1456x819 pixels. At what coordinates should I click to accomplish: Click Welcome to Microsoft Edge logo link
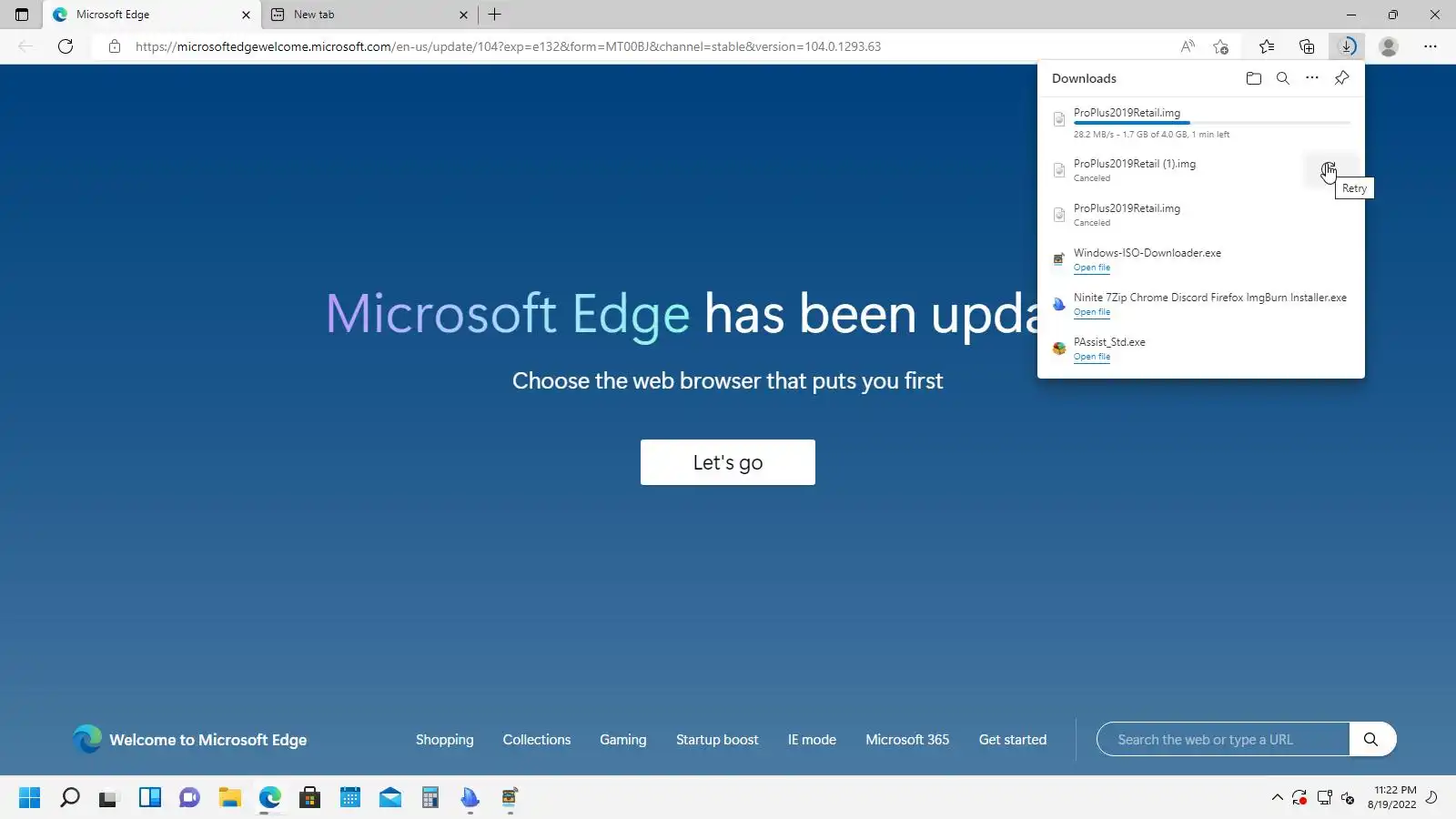coord(189,740)
